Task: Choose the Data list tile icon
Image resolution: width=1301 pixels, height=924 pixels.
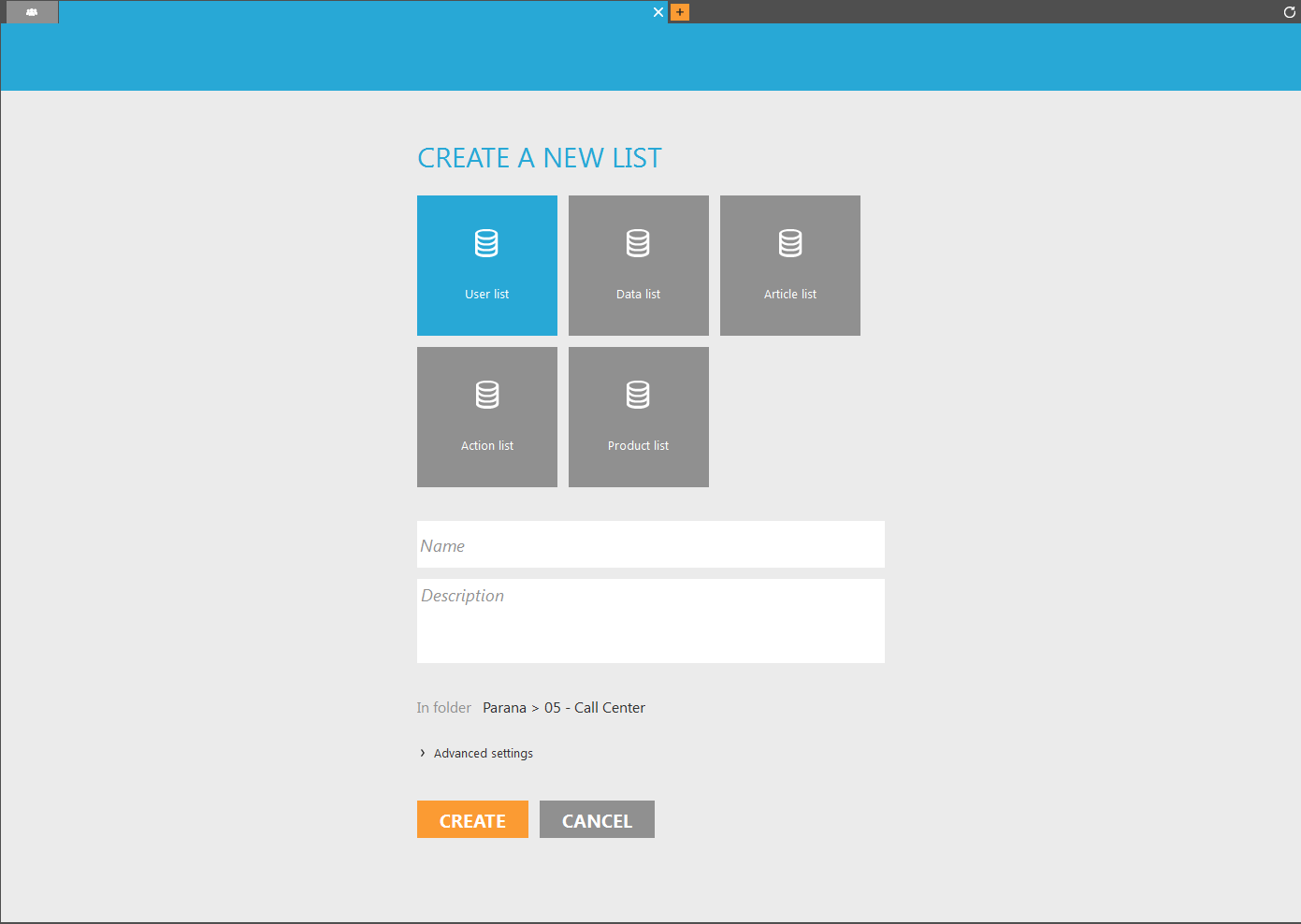Action: coord(638,243)
